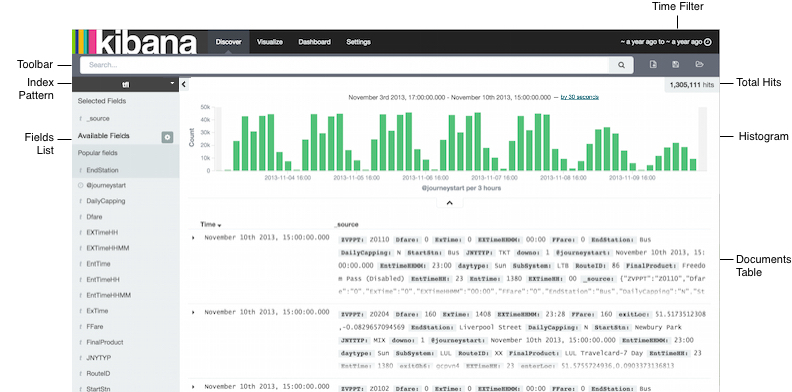Click the Kibana logo
This screenshot has height=392, width=792.
pos(135,42)
